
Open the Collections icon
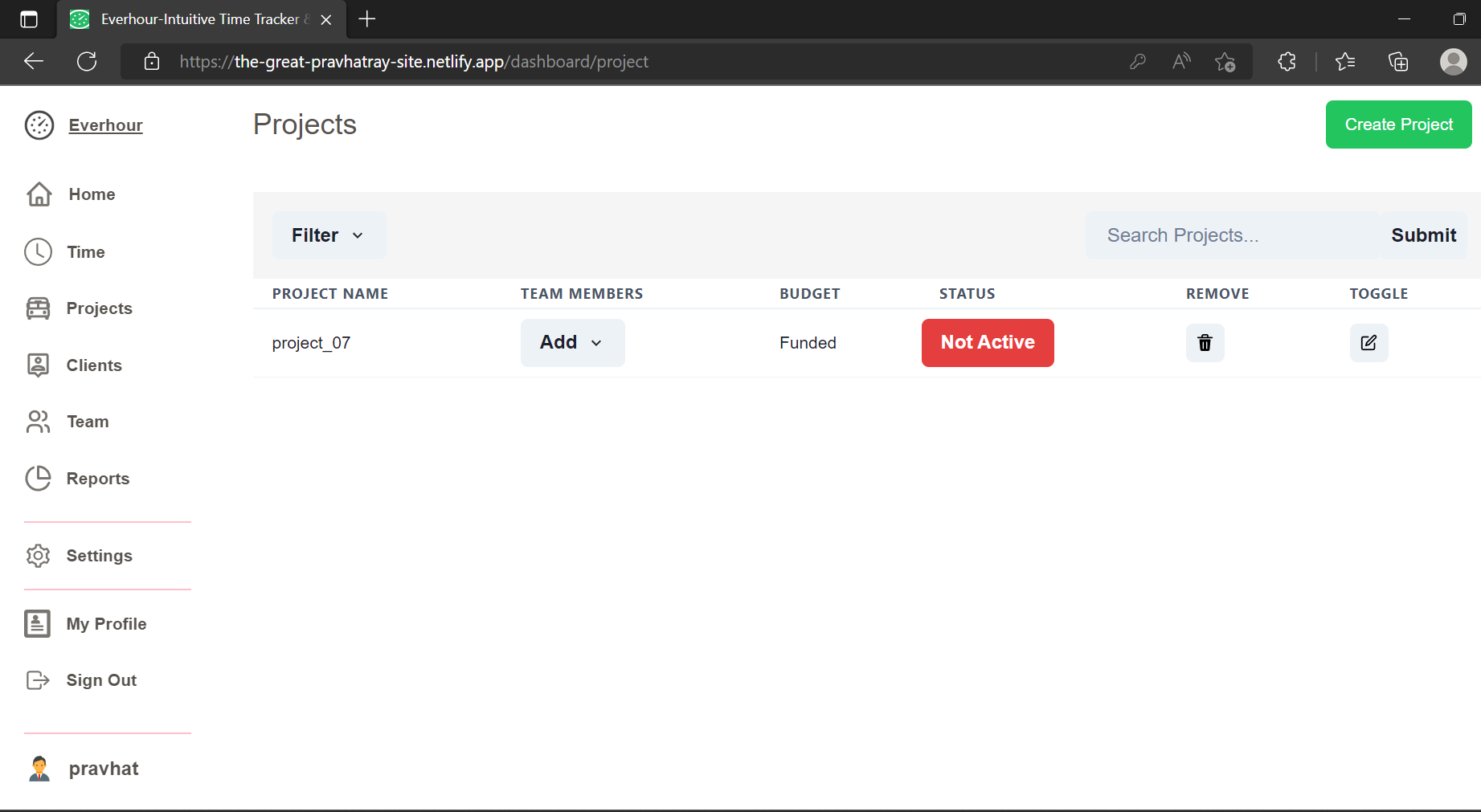[1398, 62]
